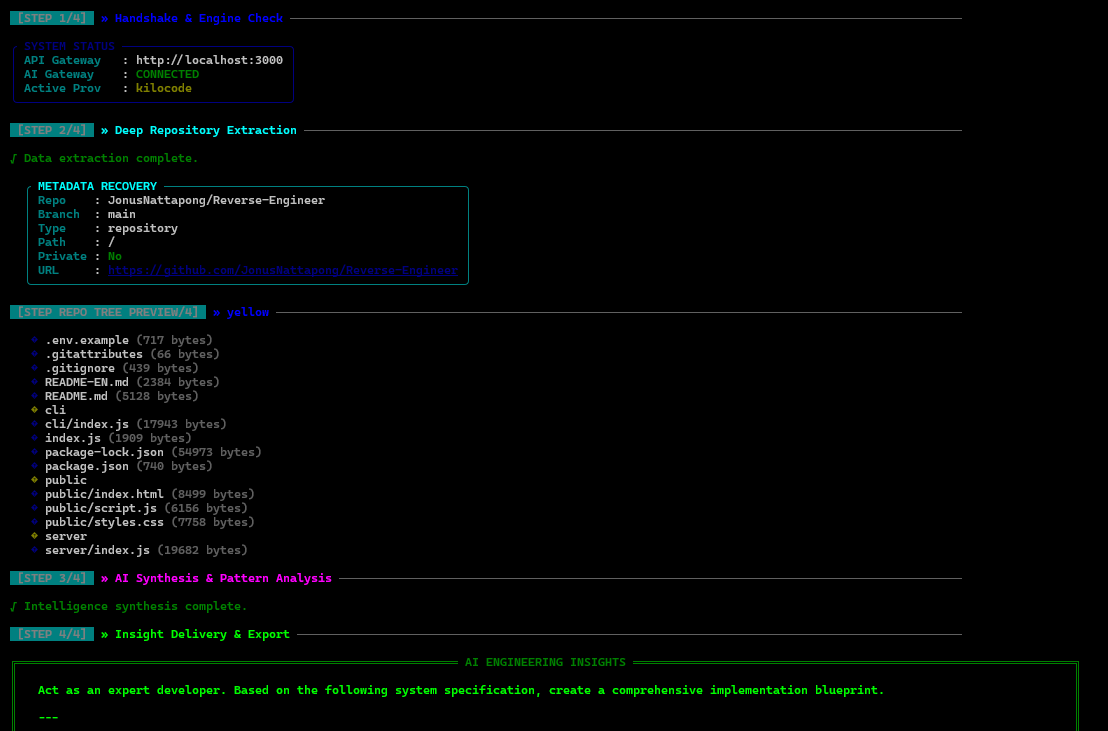Select the public/script.js file row
Image resolution: width=1108 pixels, height=731 pixels.
pyautogui.click(x=139, y=508)
